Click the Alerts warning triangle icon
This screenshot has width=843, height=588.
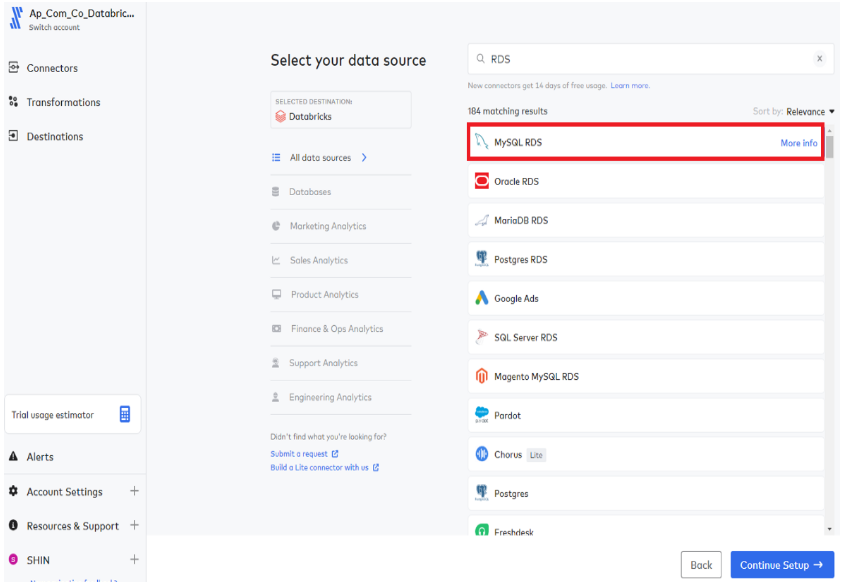coord(13,456)
